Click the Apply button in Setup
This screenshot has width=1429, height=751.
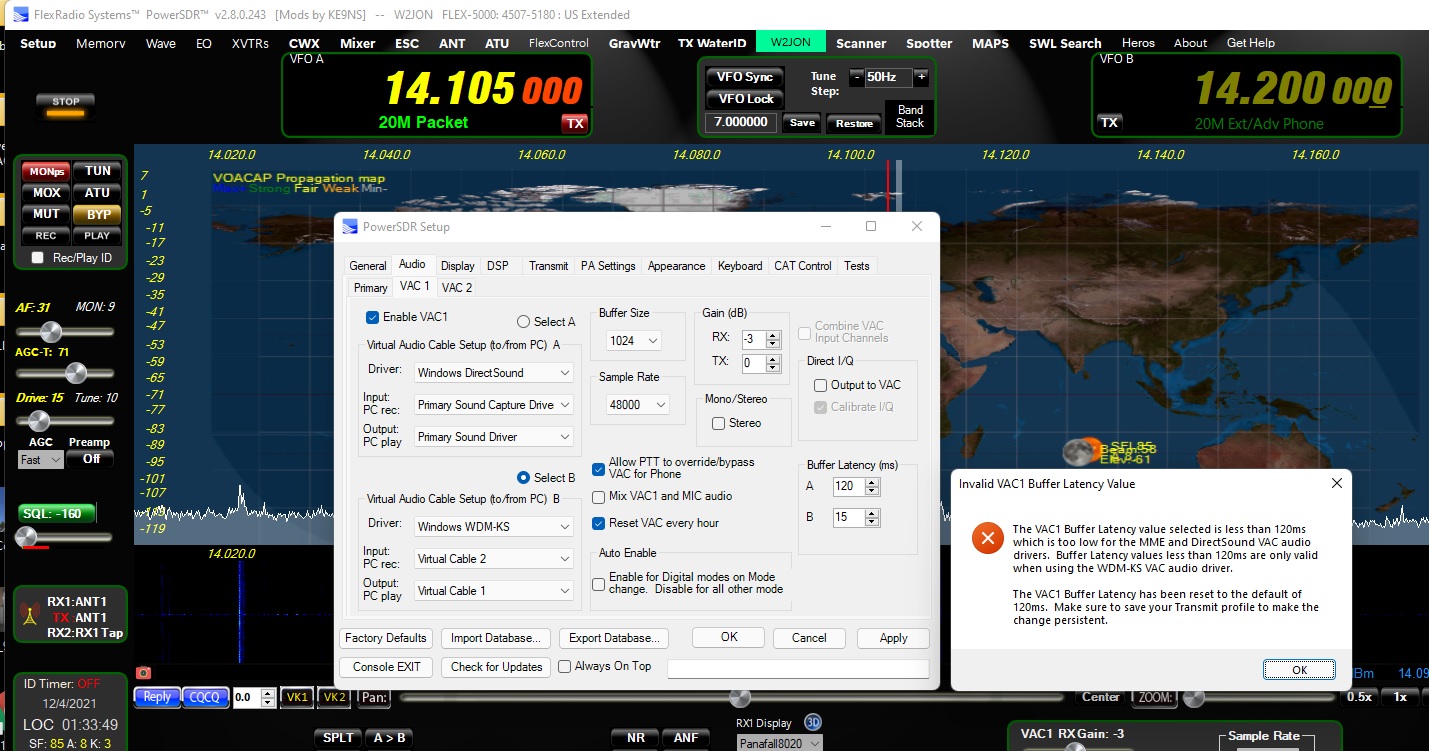tap(894, 638)
